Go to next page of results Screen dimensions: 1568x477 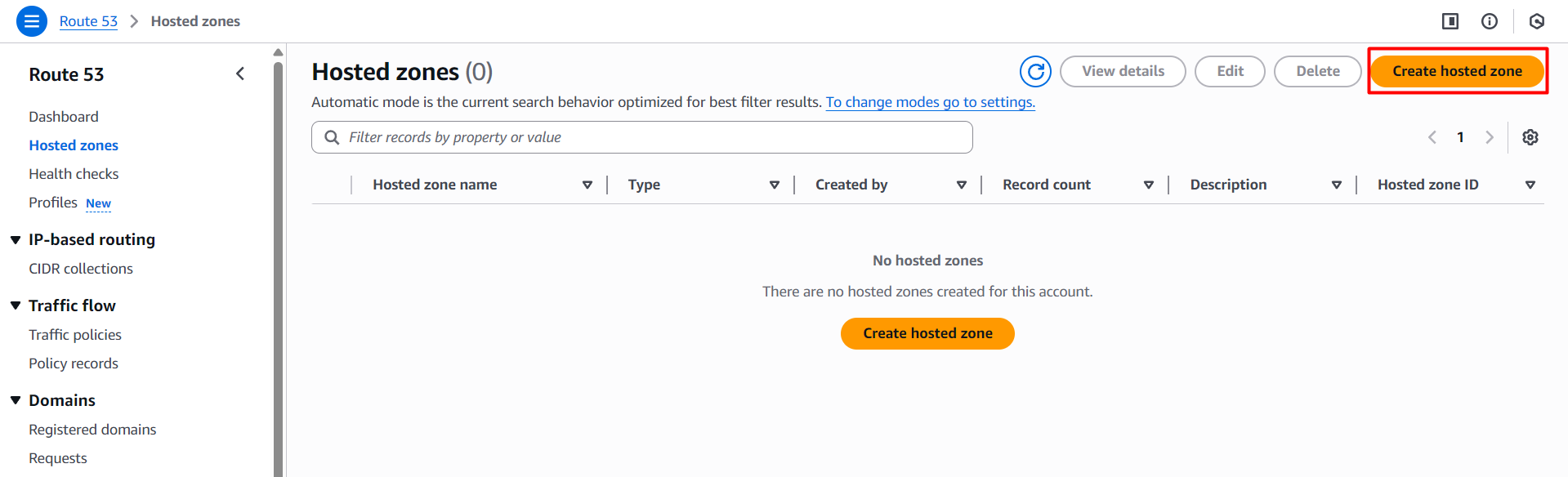point(1489,137)
